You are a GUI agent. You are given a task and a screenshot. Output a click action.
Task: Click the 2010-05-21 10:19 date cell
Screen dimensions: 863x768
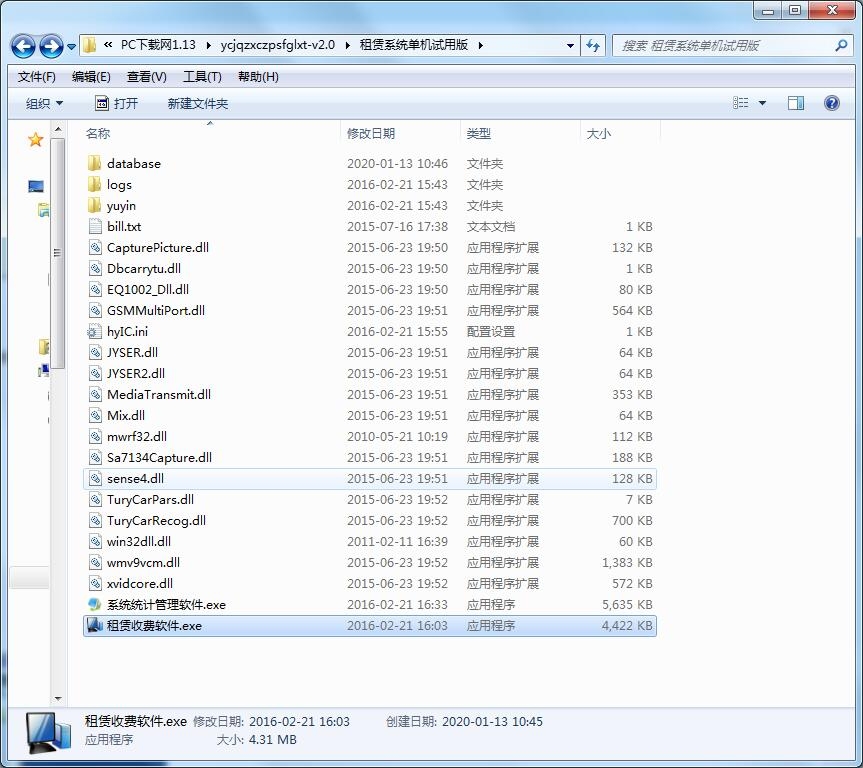397,437
